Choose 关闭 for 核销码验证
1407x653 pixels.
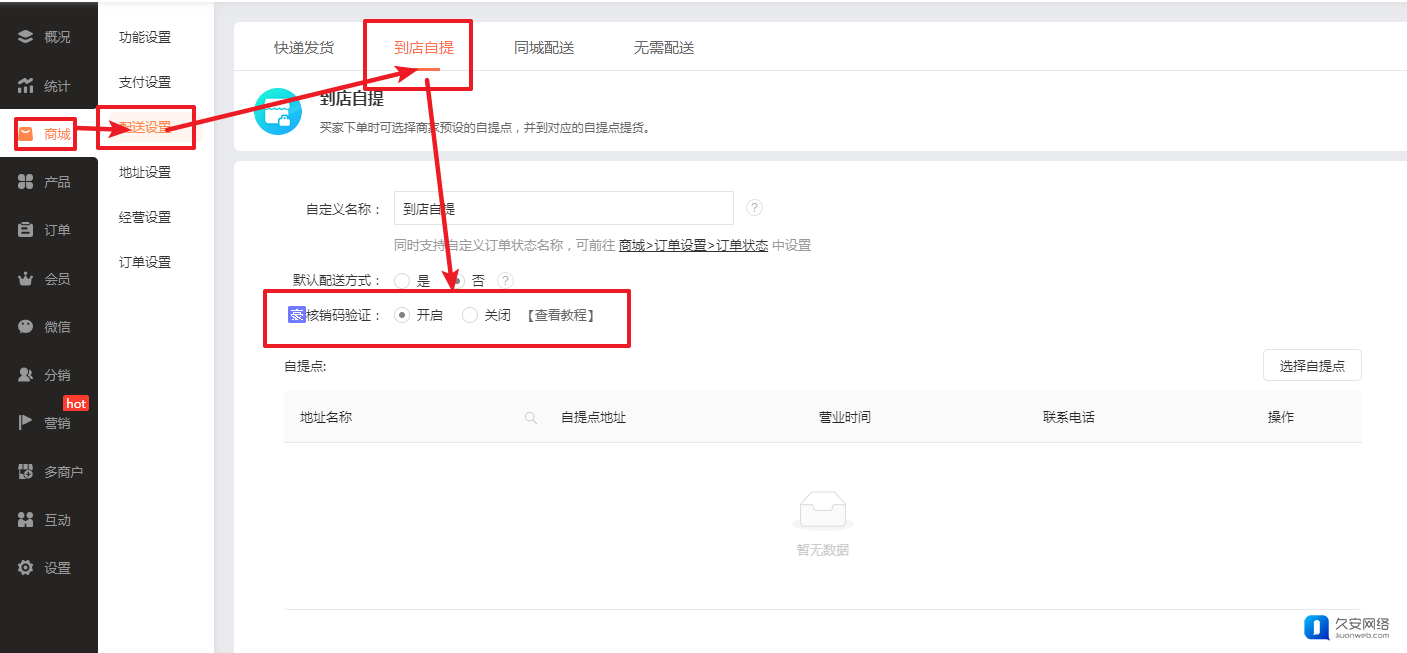(470, 315)
